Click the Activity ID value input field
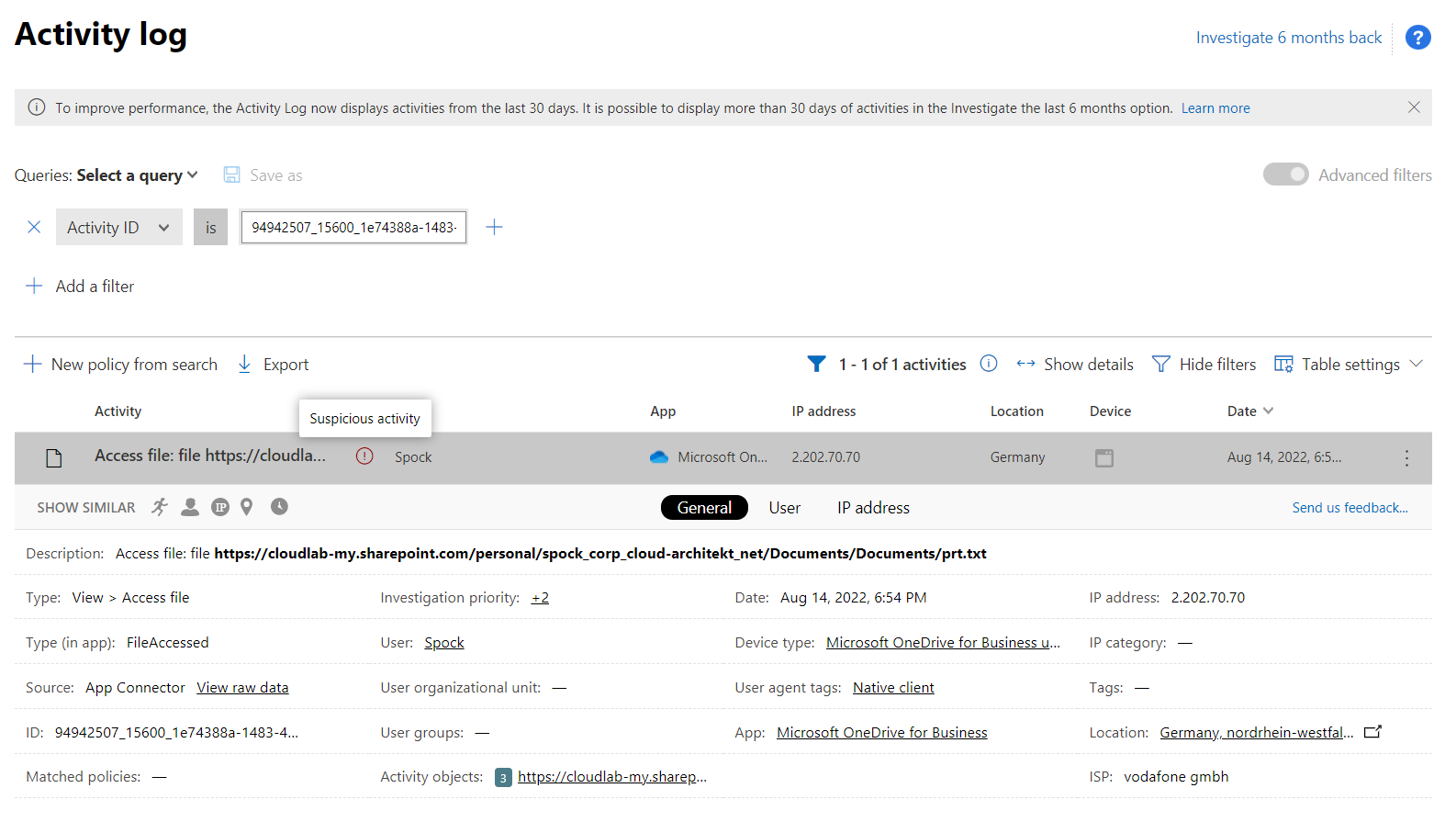Image resolution: width=1456 pixels, height=822 pixels. click(x=353, y=227)
